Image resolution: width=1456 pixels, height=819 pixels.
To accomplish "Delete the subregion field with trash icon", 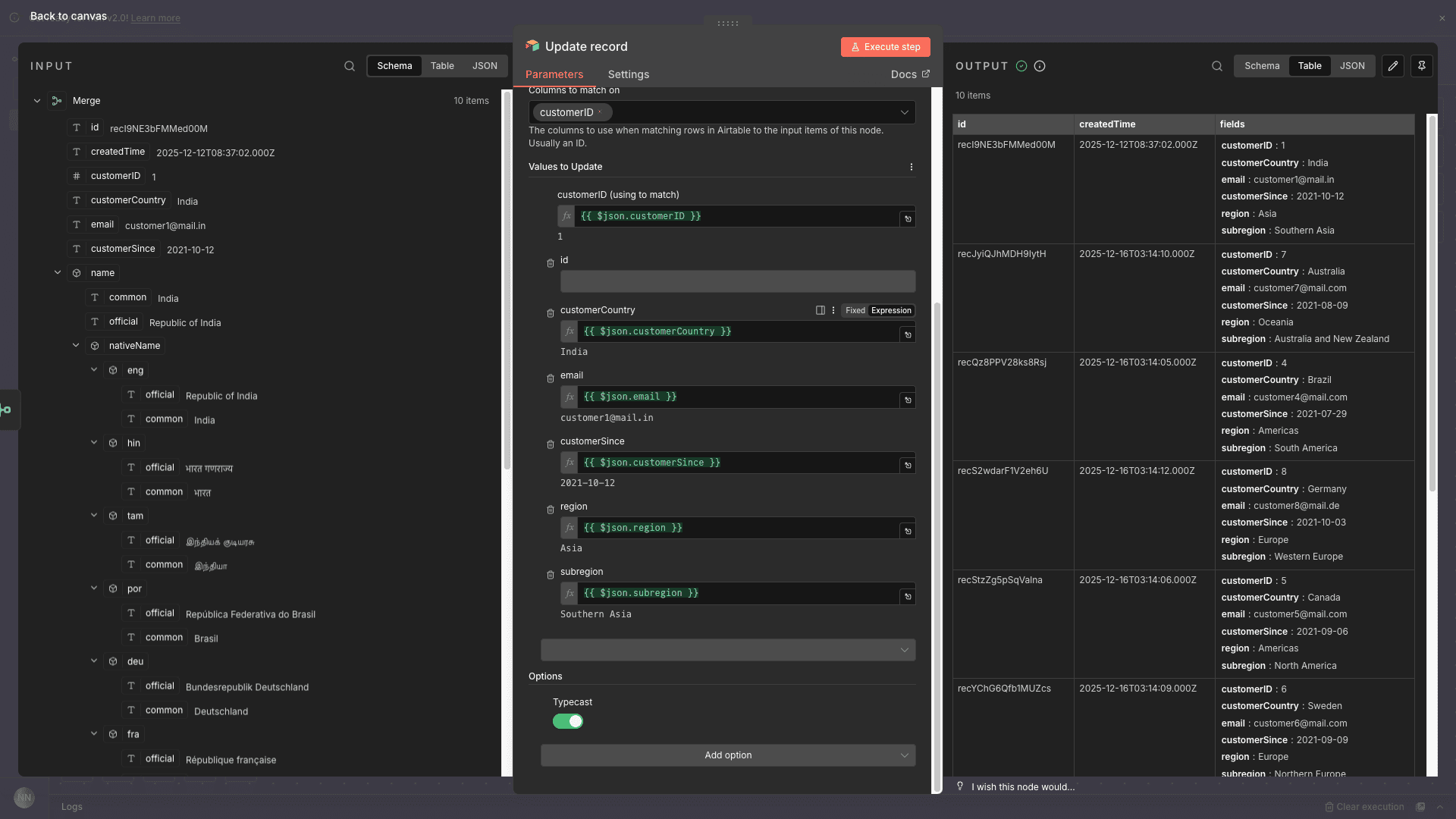I will (551, 575).
